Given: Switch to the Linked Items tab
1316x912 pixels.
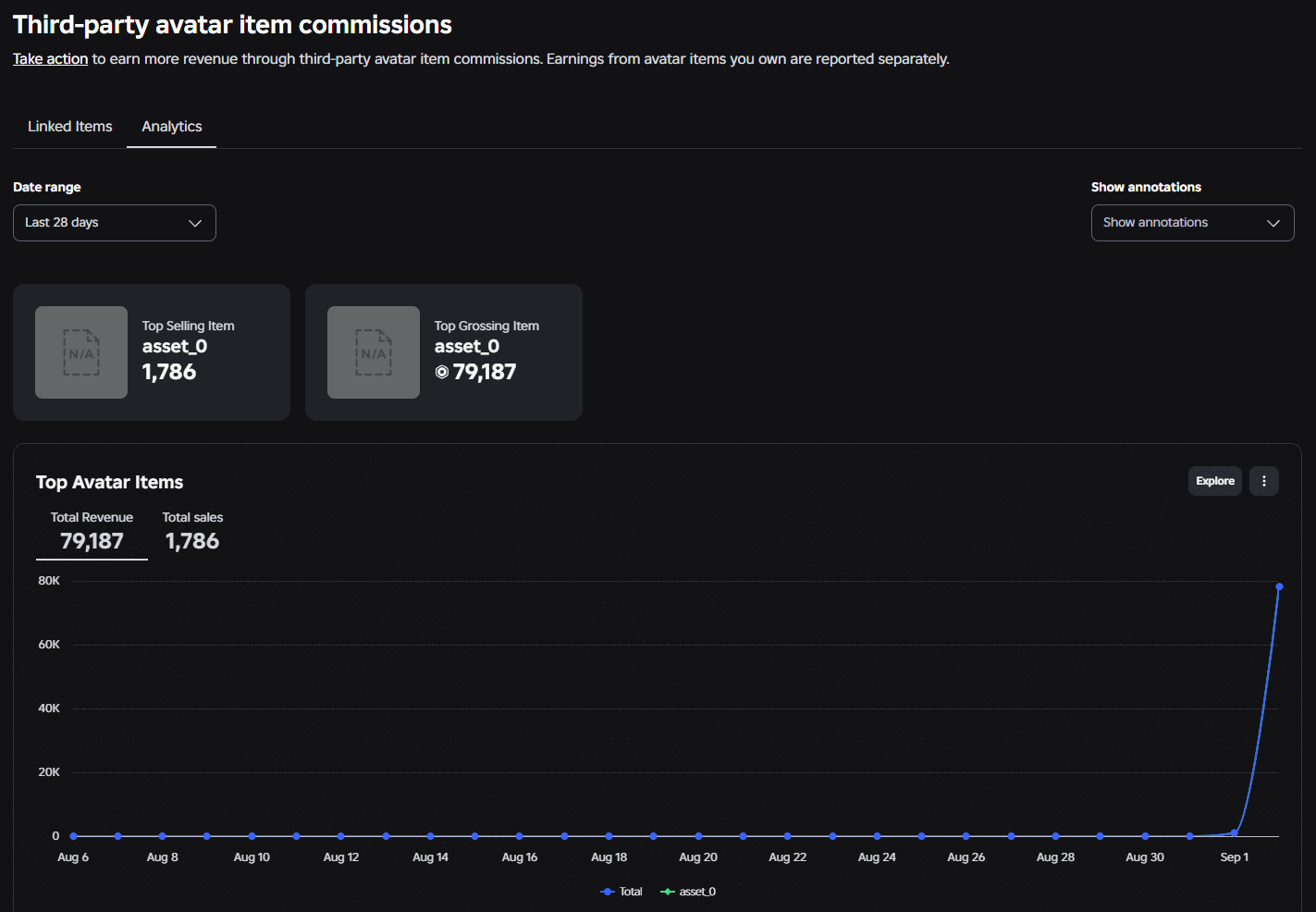Looking at the screenshot, I should 70,127.
